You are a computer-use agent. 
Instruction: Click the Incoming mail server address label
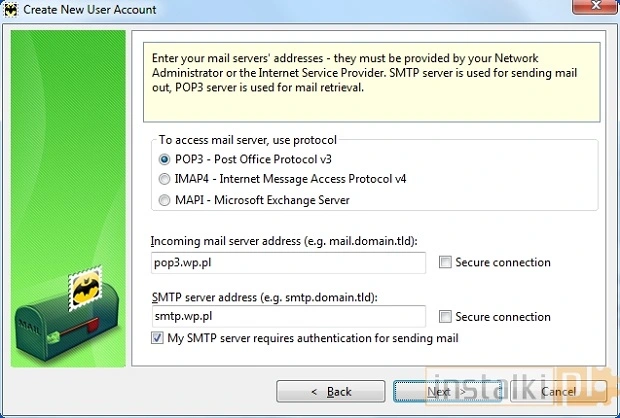(282, 242)
